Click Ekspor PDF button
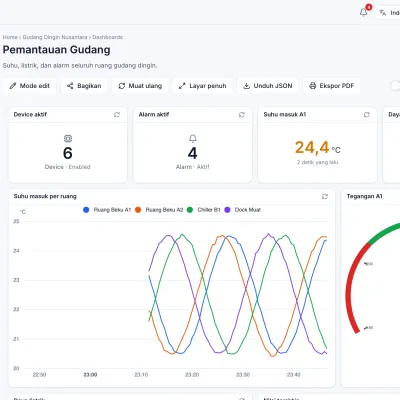Screen dimensions: 400x400 pos(332,86)
